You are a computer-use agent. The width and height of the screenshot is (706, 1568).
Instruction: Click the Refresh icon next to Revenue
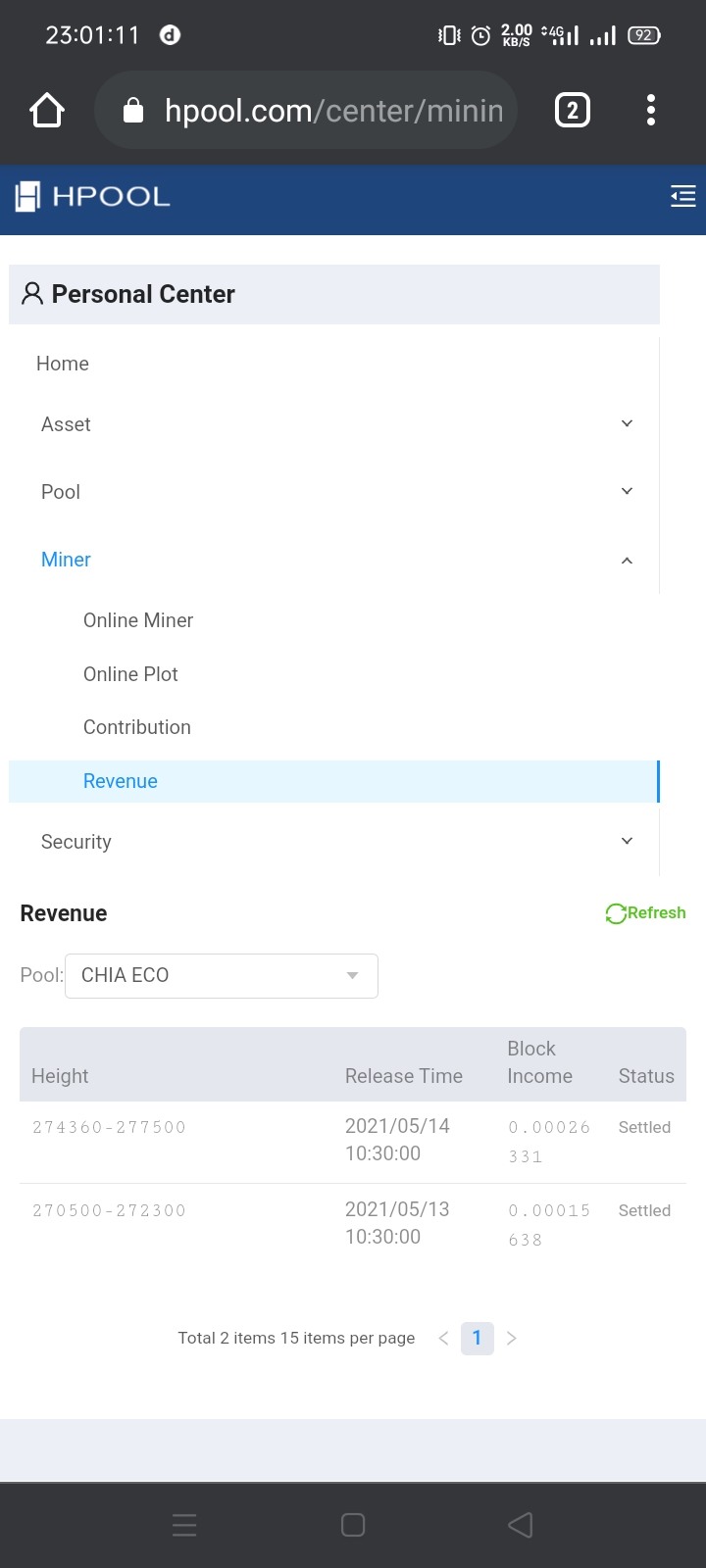tap(615, 913)
